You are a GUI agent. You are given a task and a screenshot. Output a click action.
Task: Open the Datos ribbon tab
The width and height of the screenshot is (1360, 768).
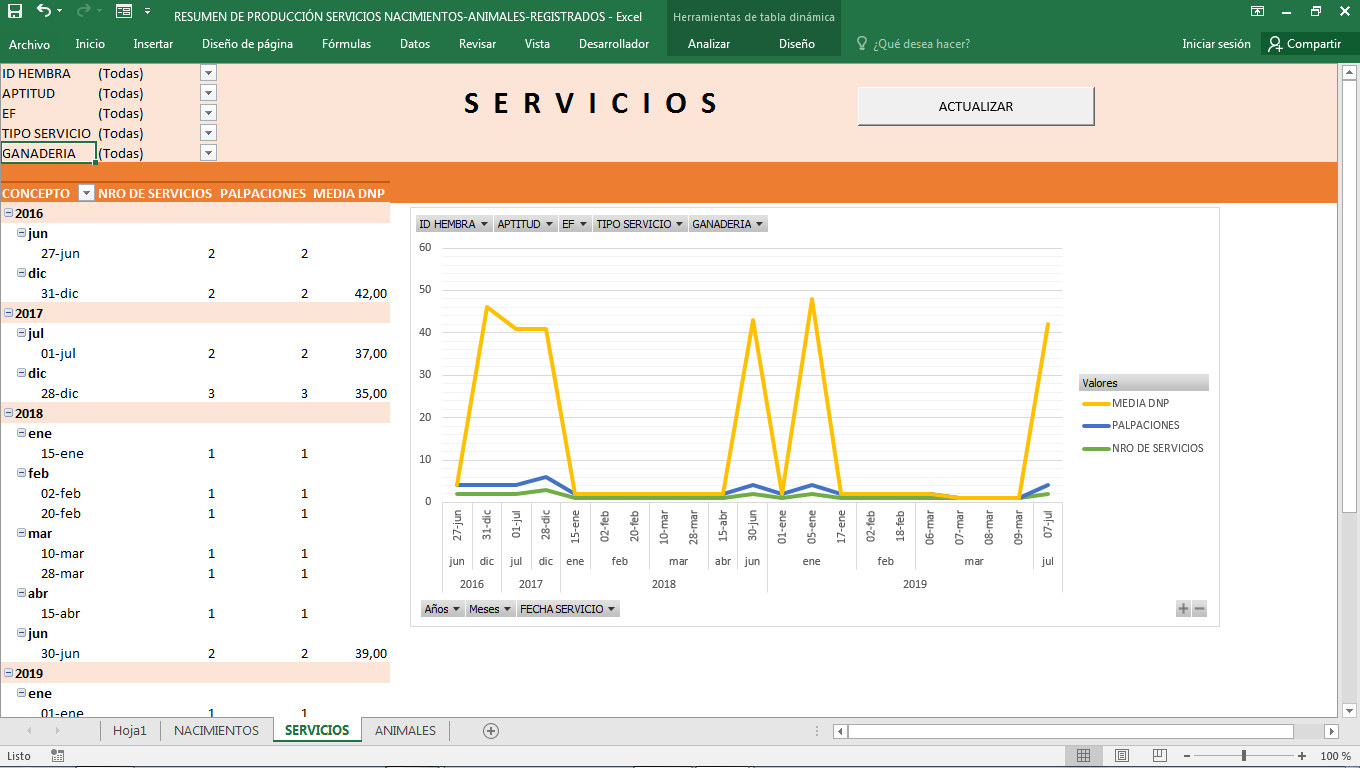pyautogui.click(x=415, y=44)
